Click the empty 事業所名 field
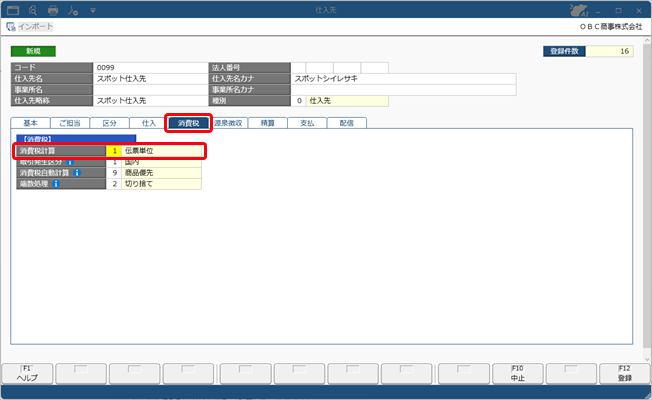652x400 pixels. click(x=150, y=89)
